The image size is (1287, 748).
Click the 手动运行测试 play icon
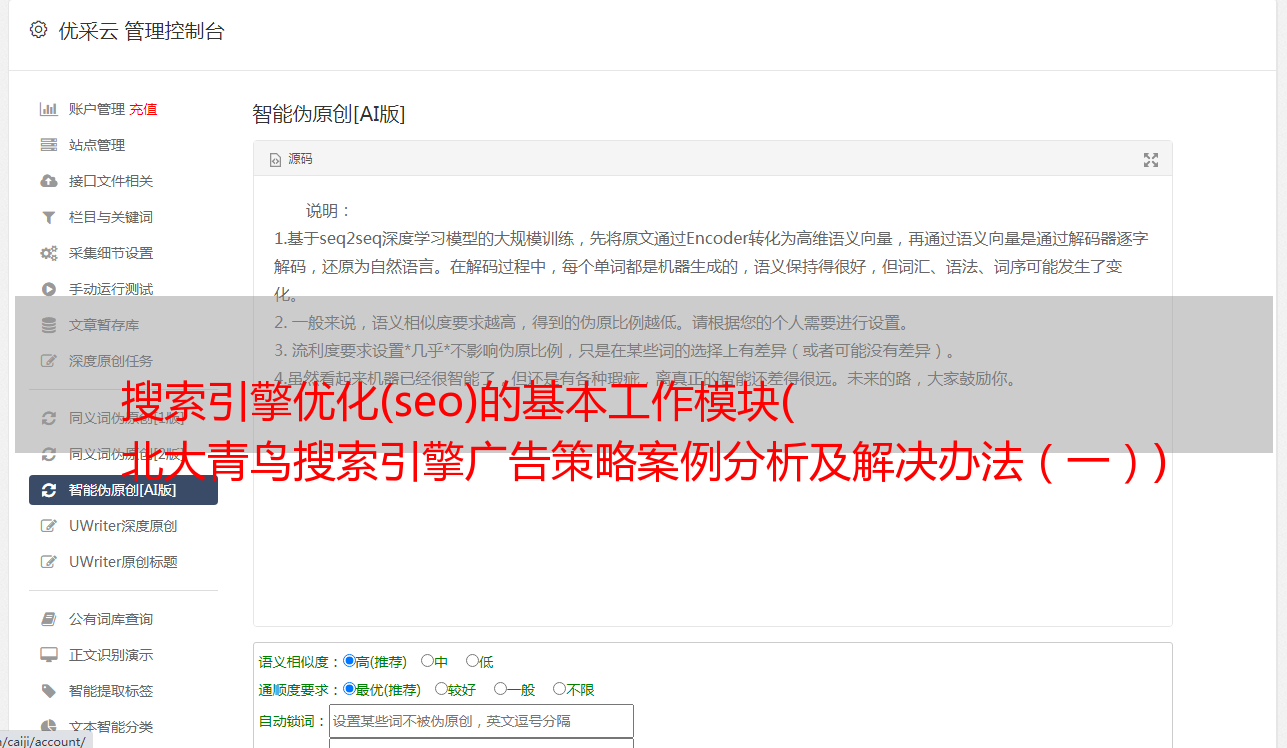pos(48,289)
